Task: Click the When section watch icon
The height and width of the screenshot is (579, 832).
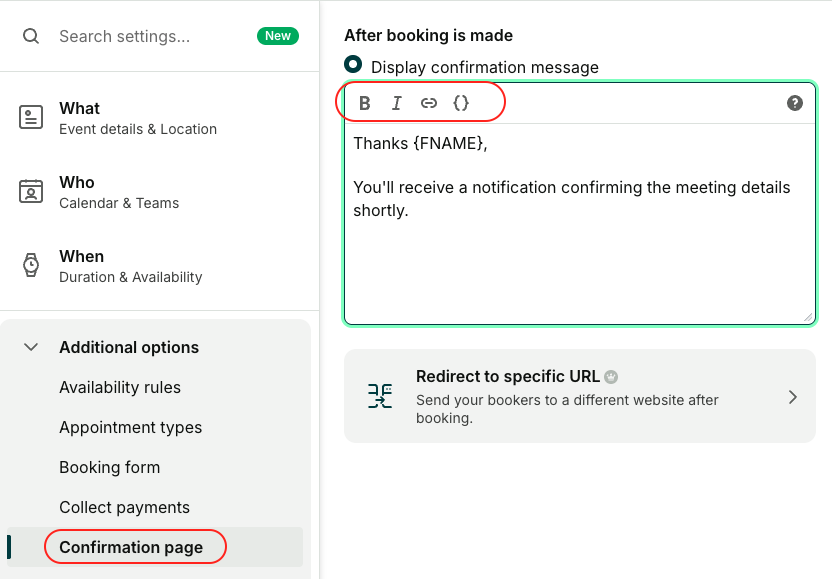Action: click(x=31, y=265)
